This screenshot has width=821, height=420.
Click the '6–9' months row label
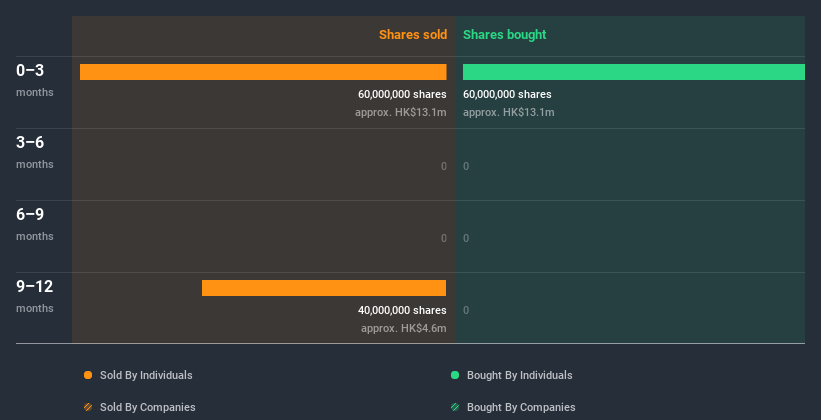click(x=30, y=214)
